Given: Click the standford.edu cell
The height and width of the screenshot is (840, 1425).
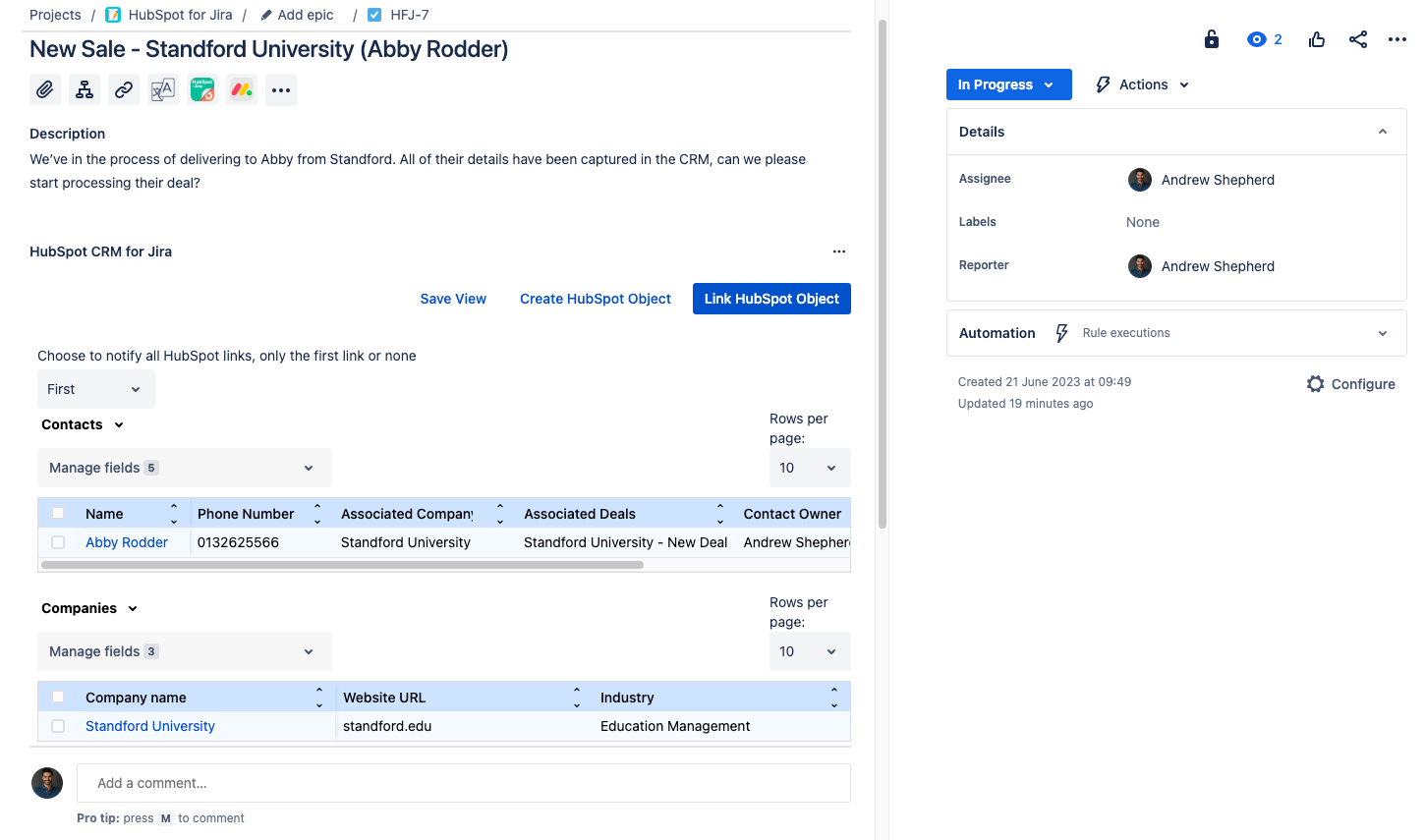Looking at the screenshot, I should [387, 726].
